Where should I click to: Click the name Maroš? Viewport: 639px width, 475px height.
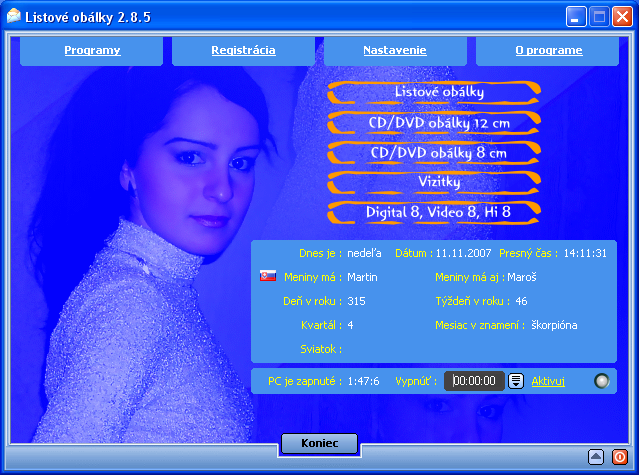(522, 277)
